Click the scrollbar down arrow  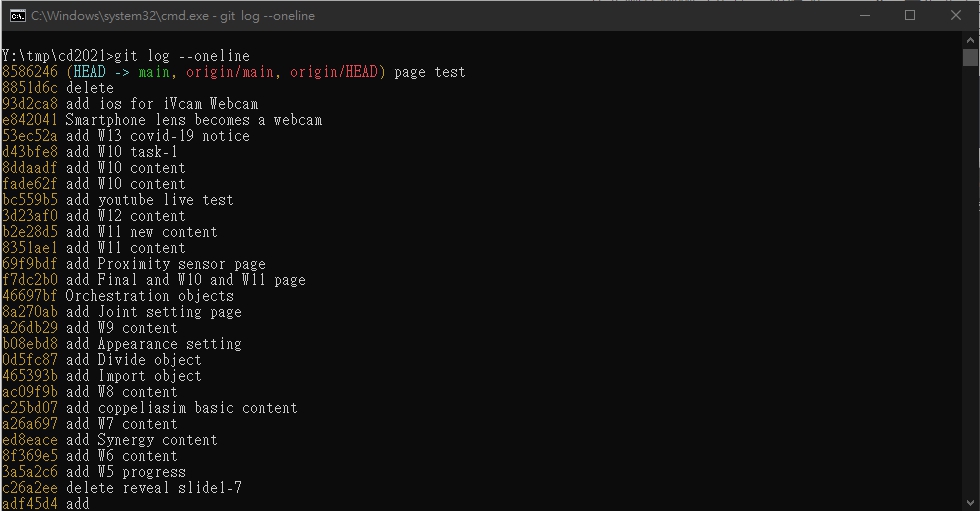pos(970,503)
